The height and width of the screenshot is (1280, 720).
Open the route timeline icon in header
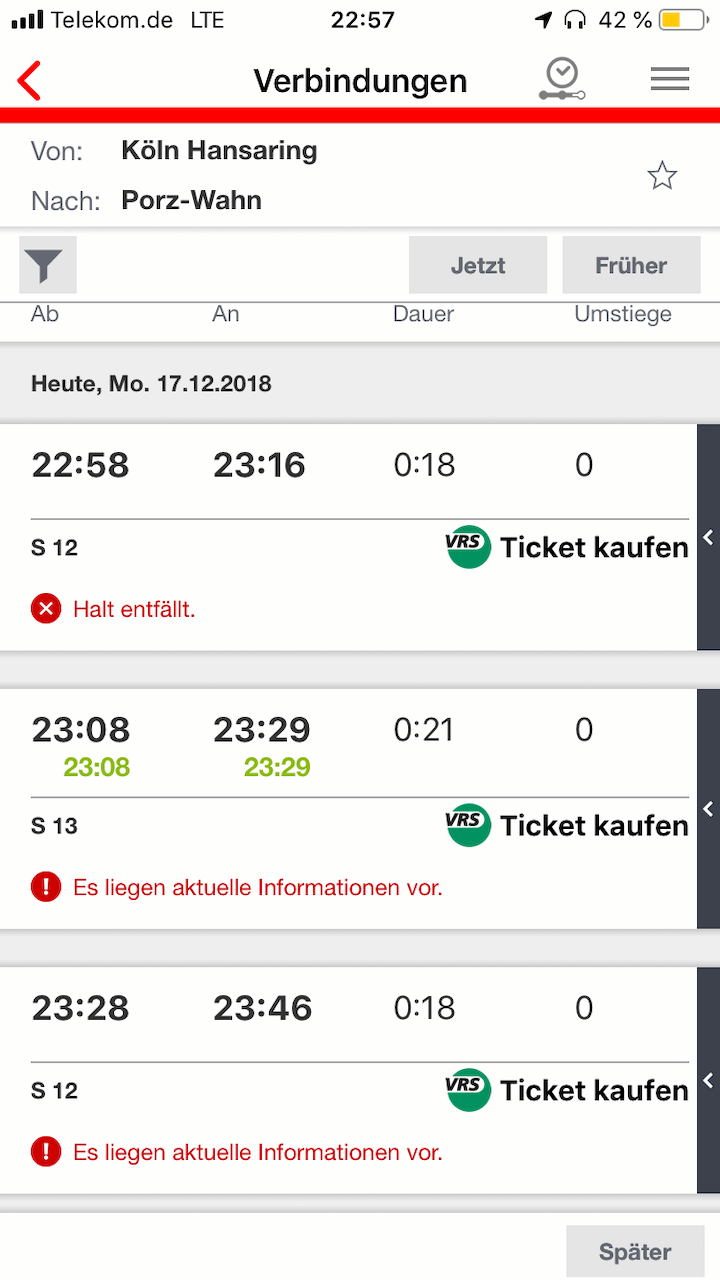pyautogui.click(x=561, y=80)
